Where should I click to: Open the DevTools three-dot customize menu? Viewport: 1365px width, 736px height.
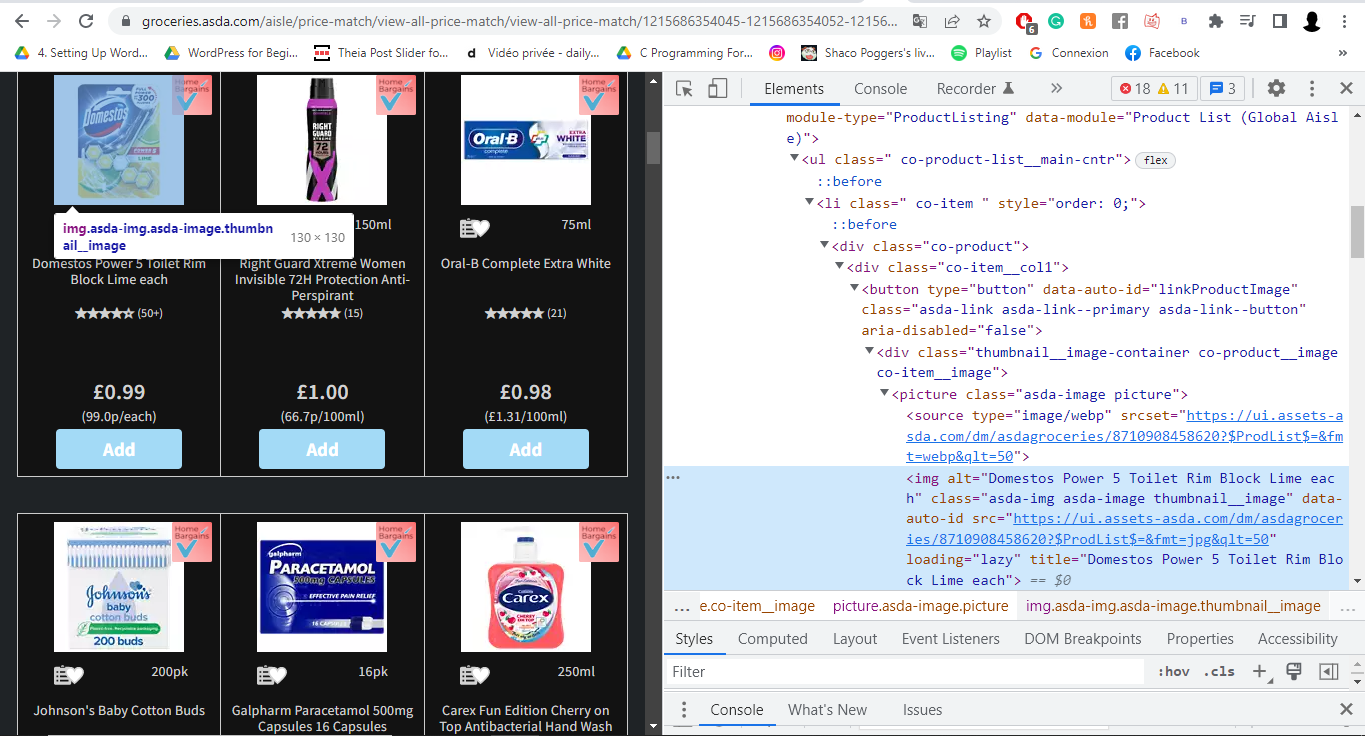pos(1312,89)
